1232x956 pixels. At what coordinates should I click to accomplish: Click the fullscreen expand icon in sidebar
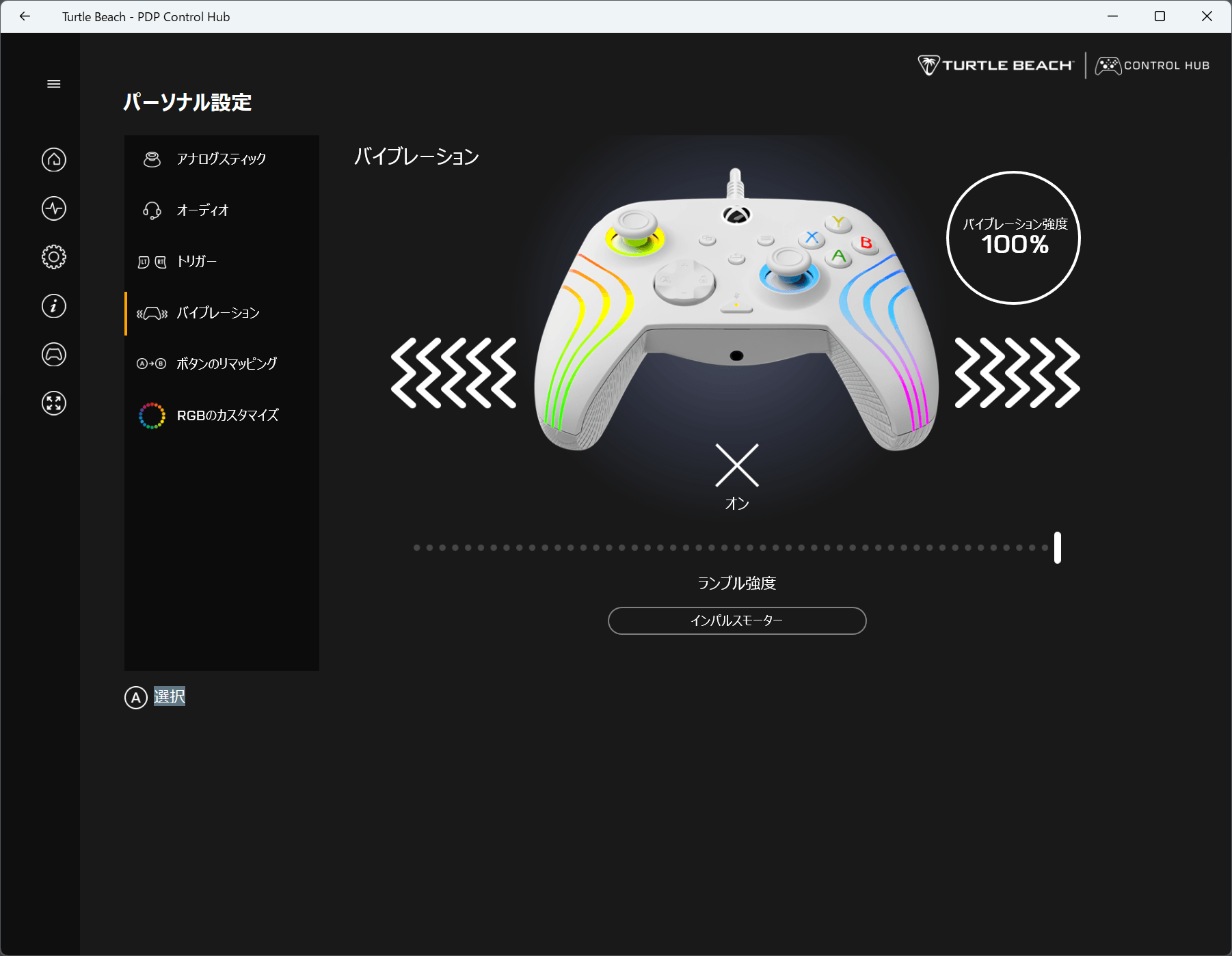coord(54,403)
